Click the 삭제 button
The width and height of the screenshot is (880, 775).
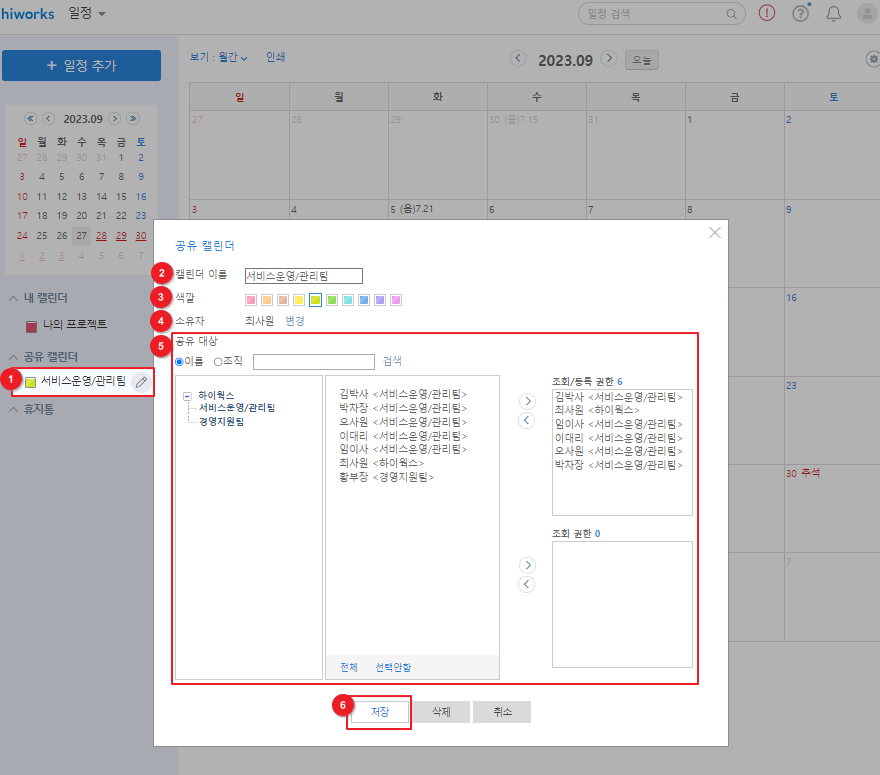[x=441, y=712]
